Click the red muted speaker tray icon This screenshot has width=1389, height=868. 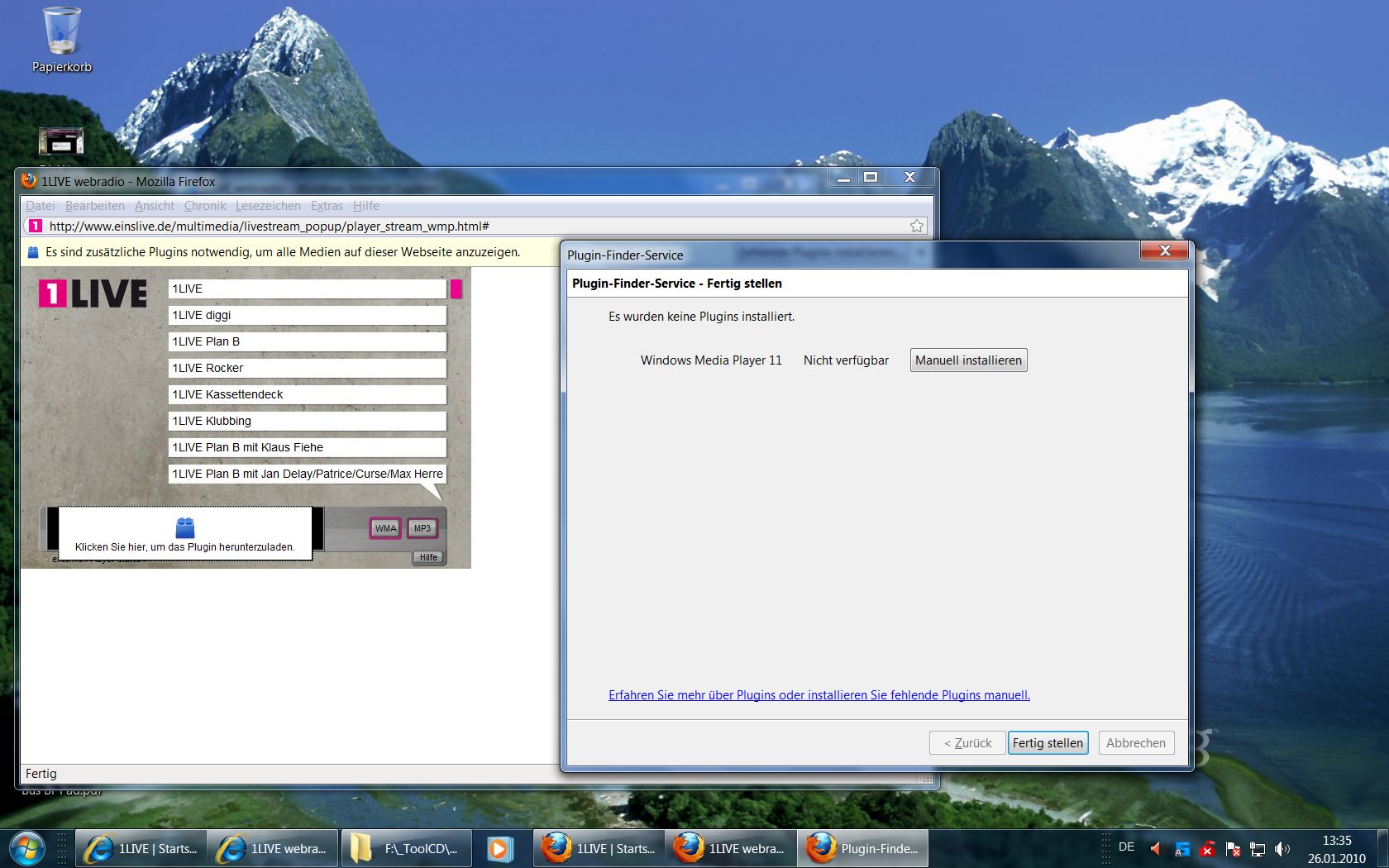coord(1156,849)
